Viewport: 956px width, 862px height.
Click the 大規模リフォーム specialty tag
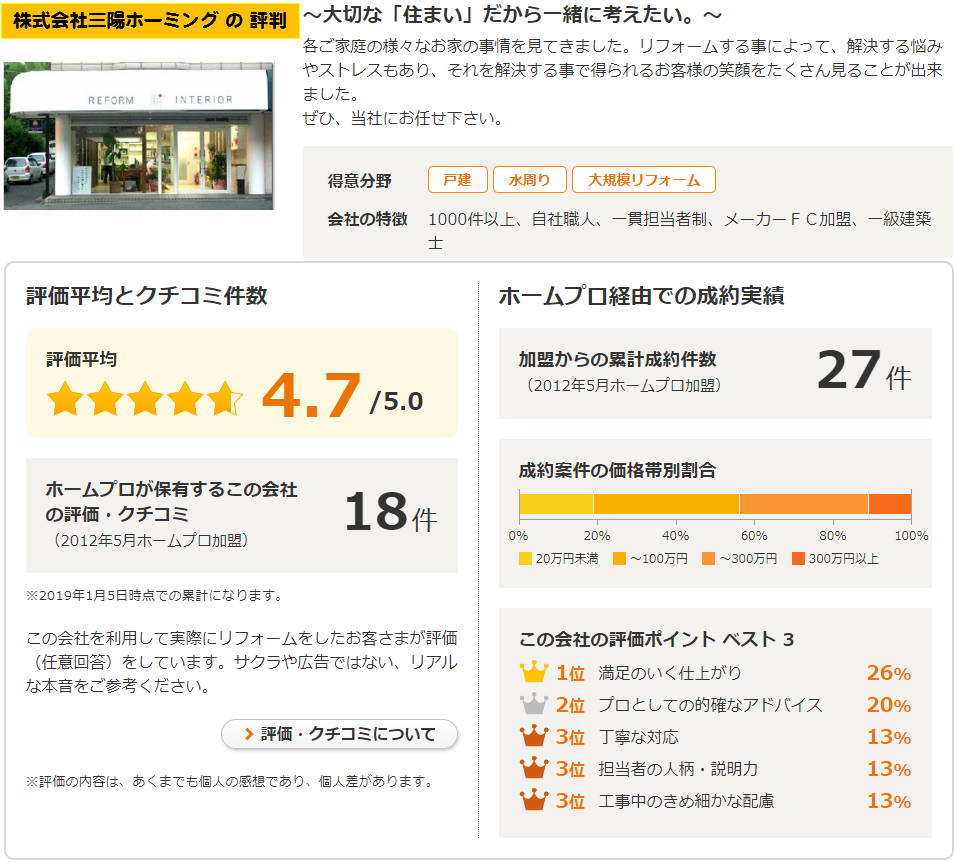[x=644, y=180]
